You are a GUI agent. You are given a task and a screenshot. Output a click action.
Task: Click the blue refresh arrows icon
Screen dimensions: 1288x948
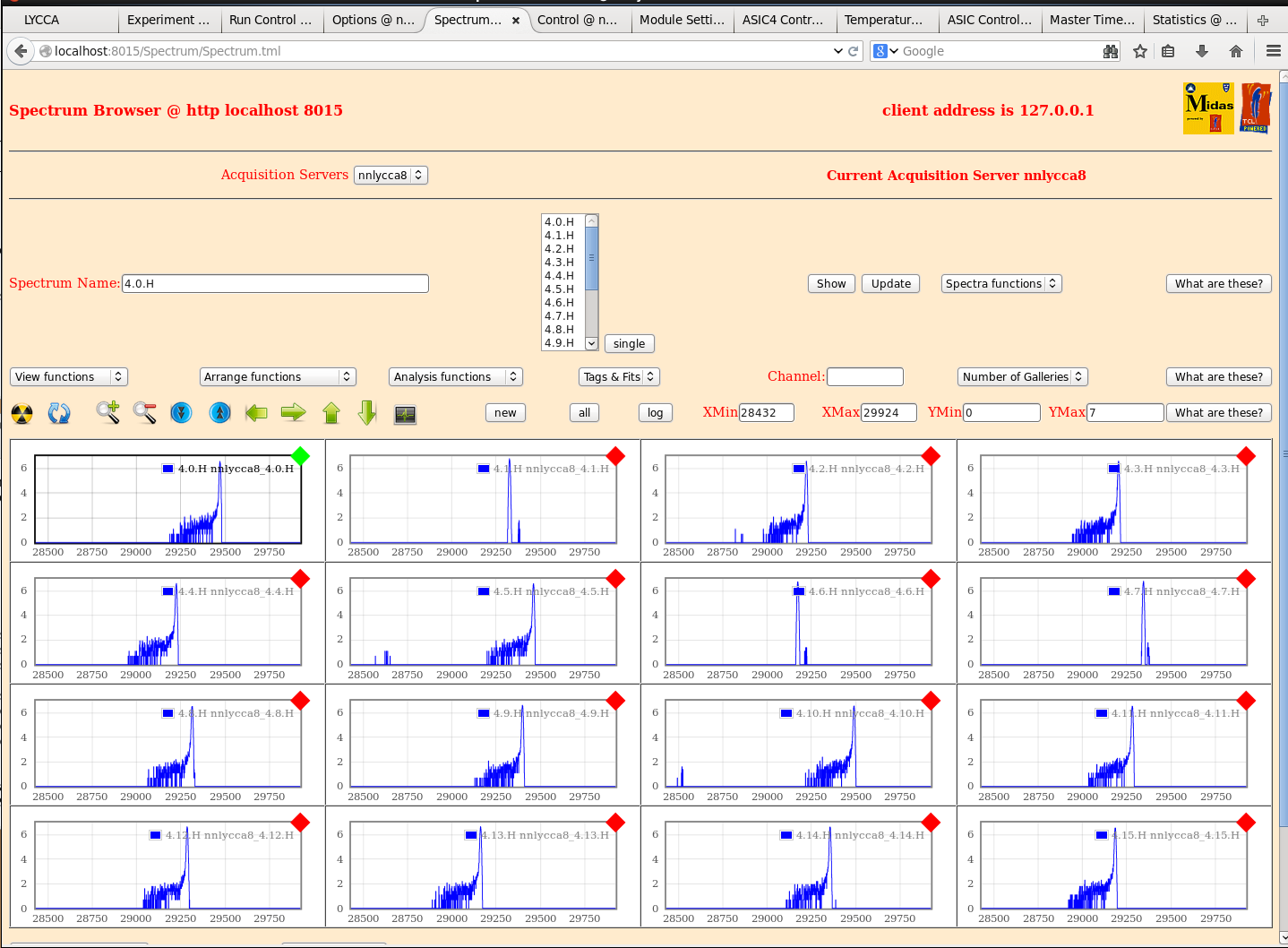point(59,413)
